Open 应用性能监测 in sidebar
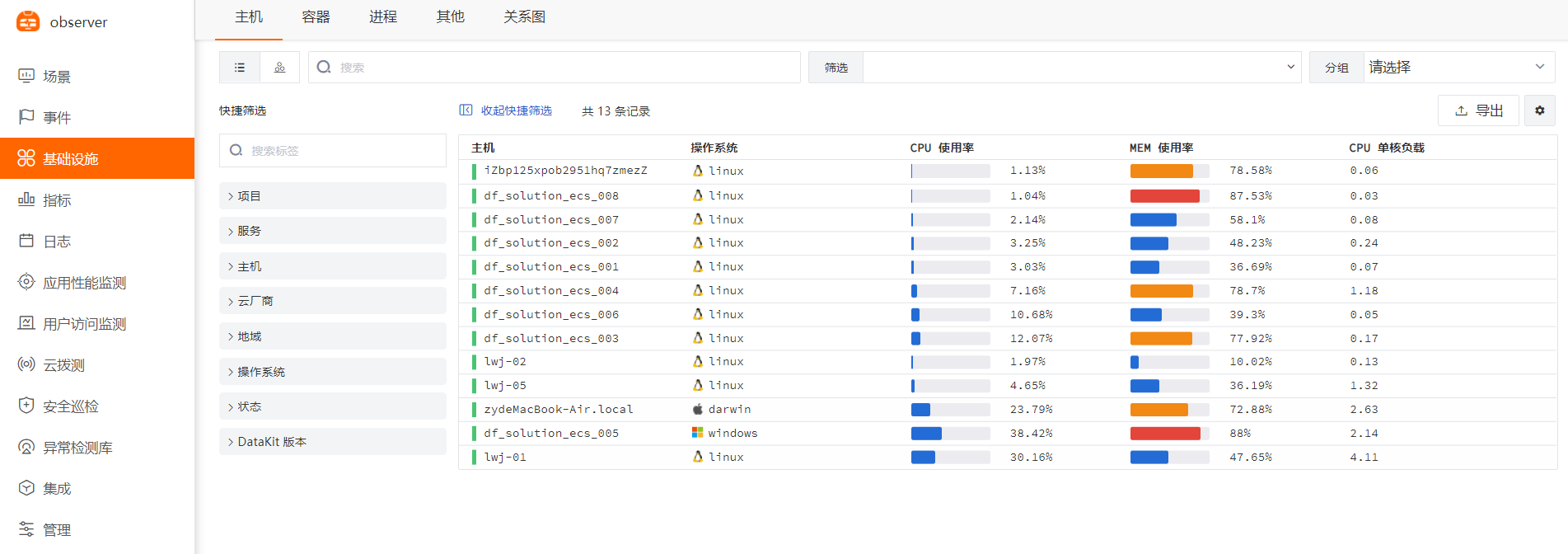The height and width of the screenshot is (554, 1568). (84, 283)
